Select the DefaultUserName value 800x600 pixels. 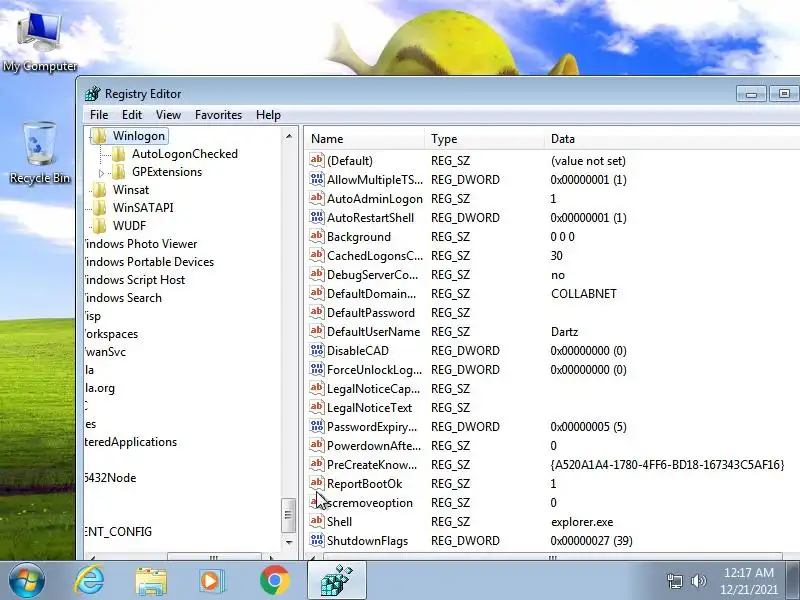point(373,332)
